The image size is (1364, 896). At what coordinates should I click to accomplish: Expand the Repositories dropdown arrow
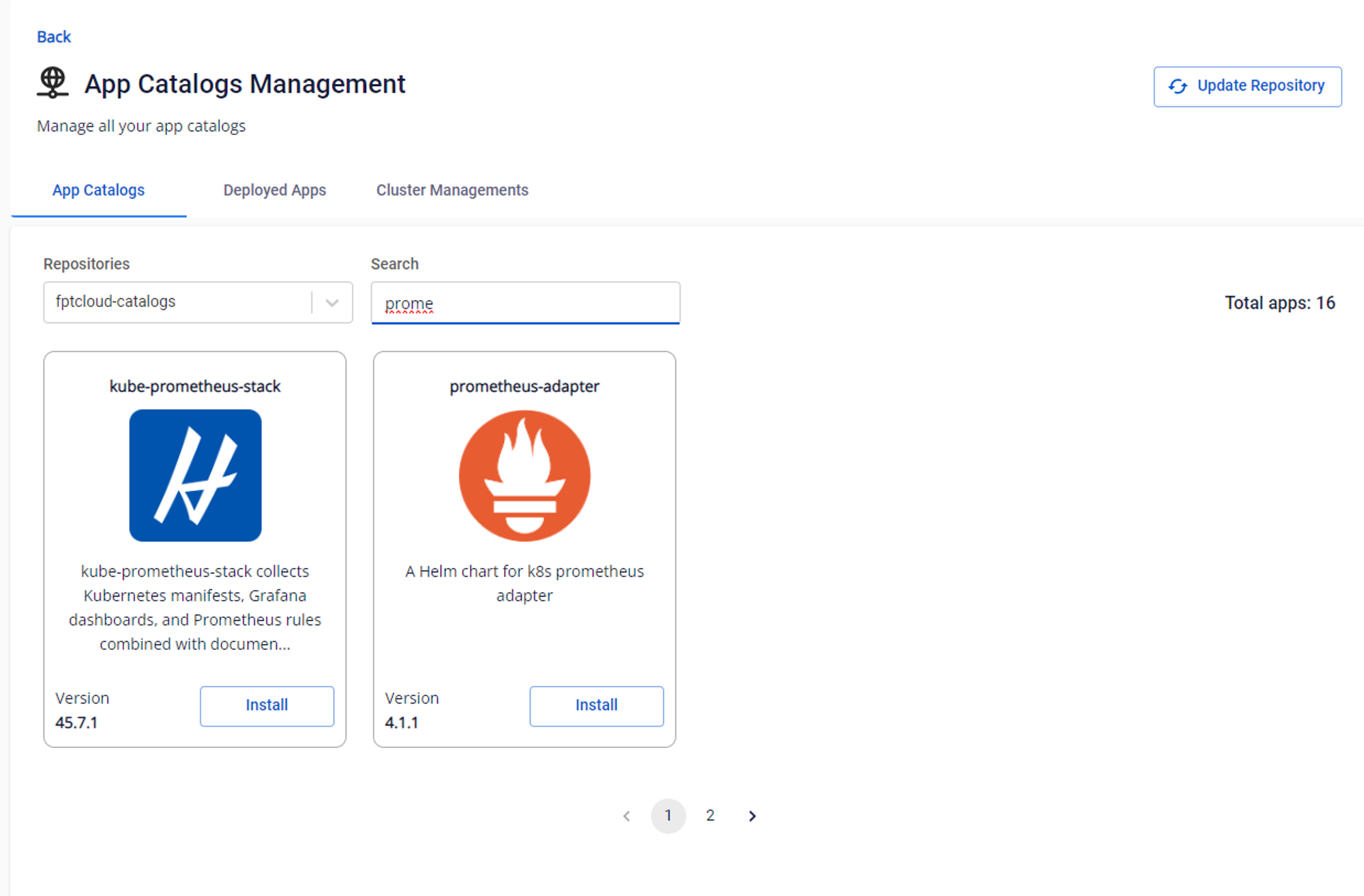(x=332, y=302)
